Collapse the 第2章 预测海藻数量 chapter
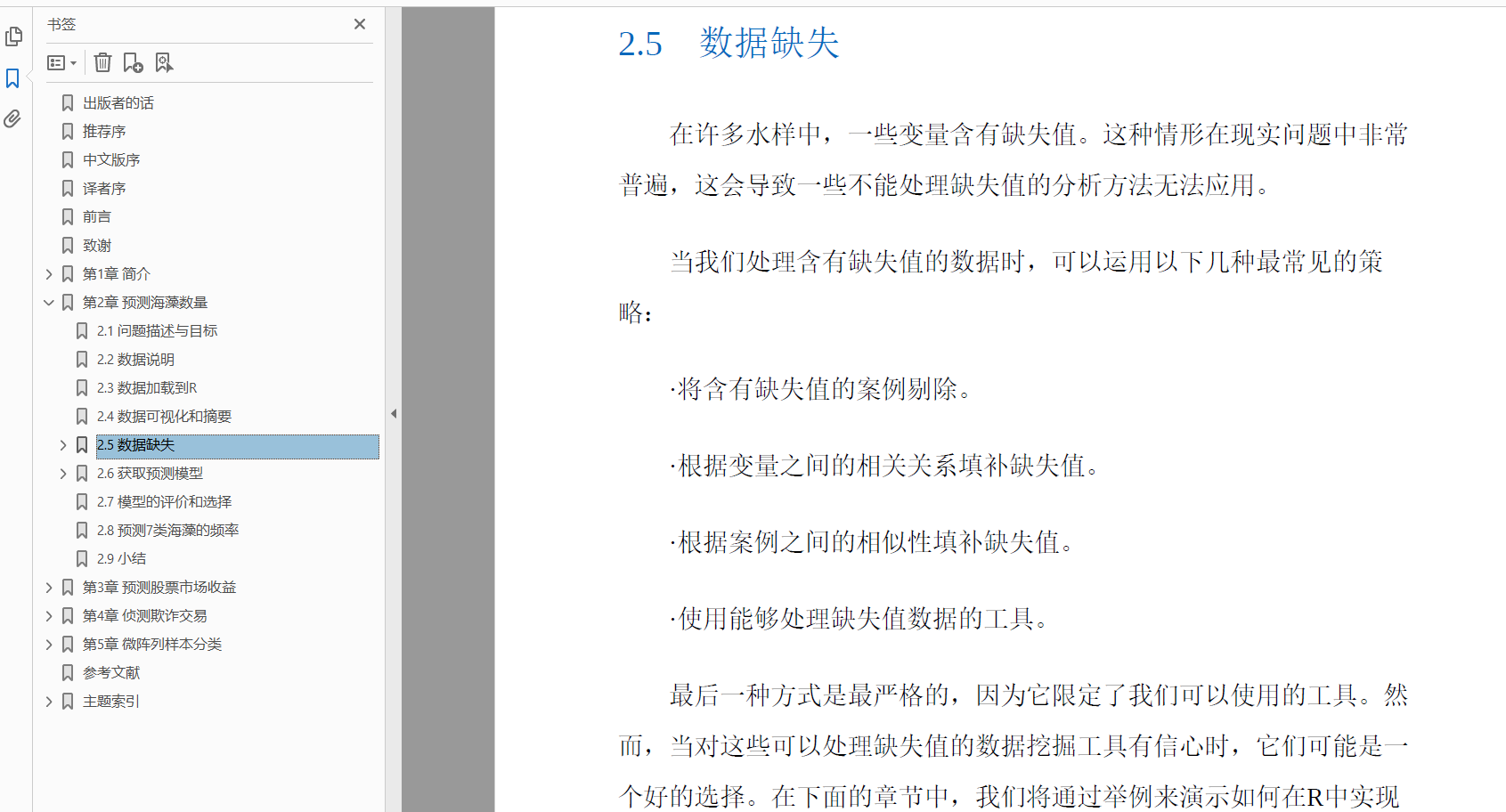 pyautogui.click(x=49, y=302)
